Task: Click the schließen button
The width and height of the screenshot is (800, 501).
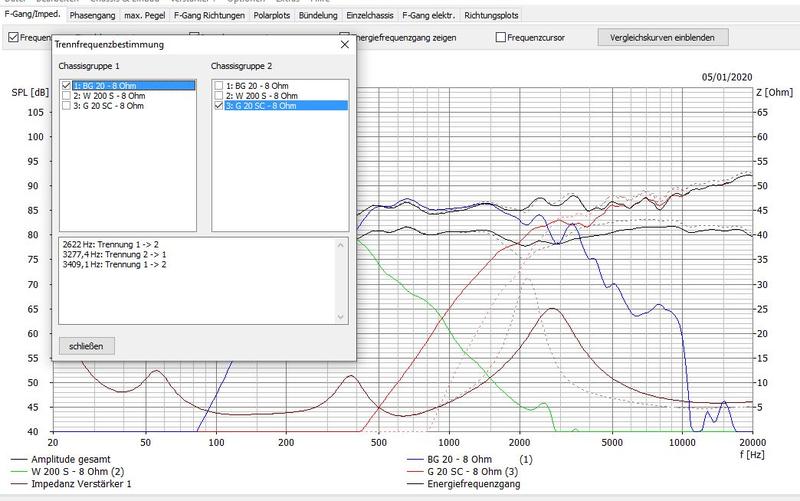Action: point(86,346)
